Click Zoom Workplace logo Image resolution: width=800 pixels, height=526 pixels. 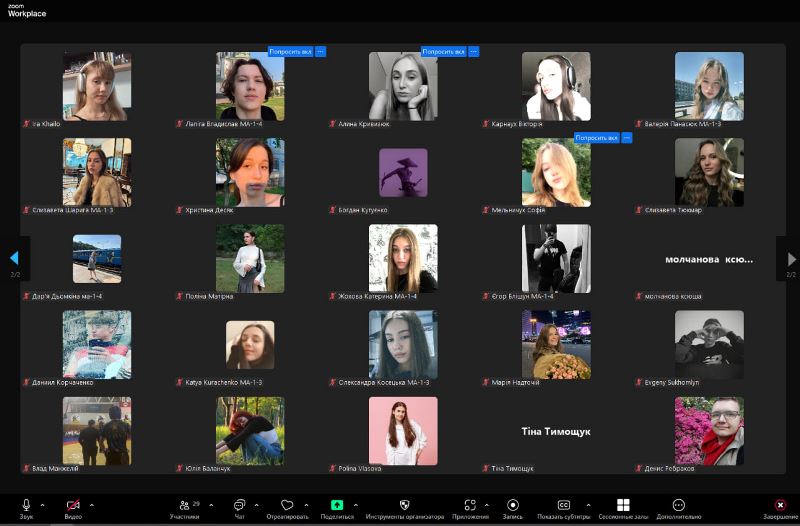point(27,11)
